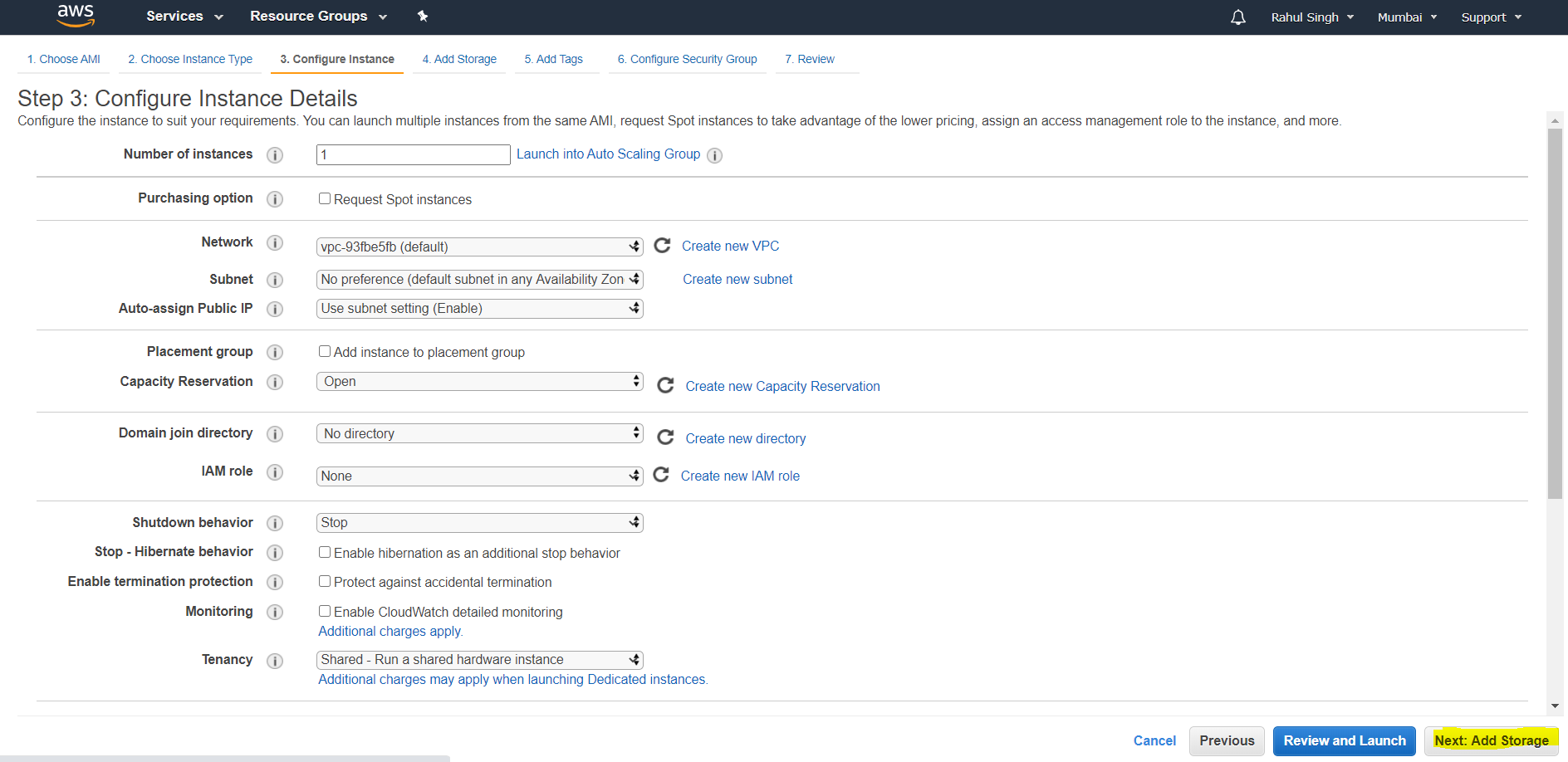
Task: Refresh the Capacity Reservation options
Action: tap(665, 385)
